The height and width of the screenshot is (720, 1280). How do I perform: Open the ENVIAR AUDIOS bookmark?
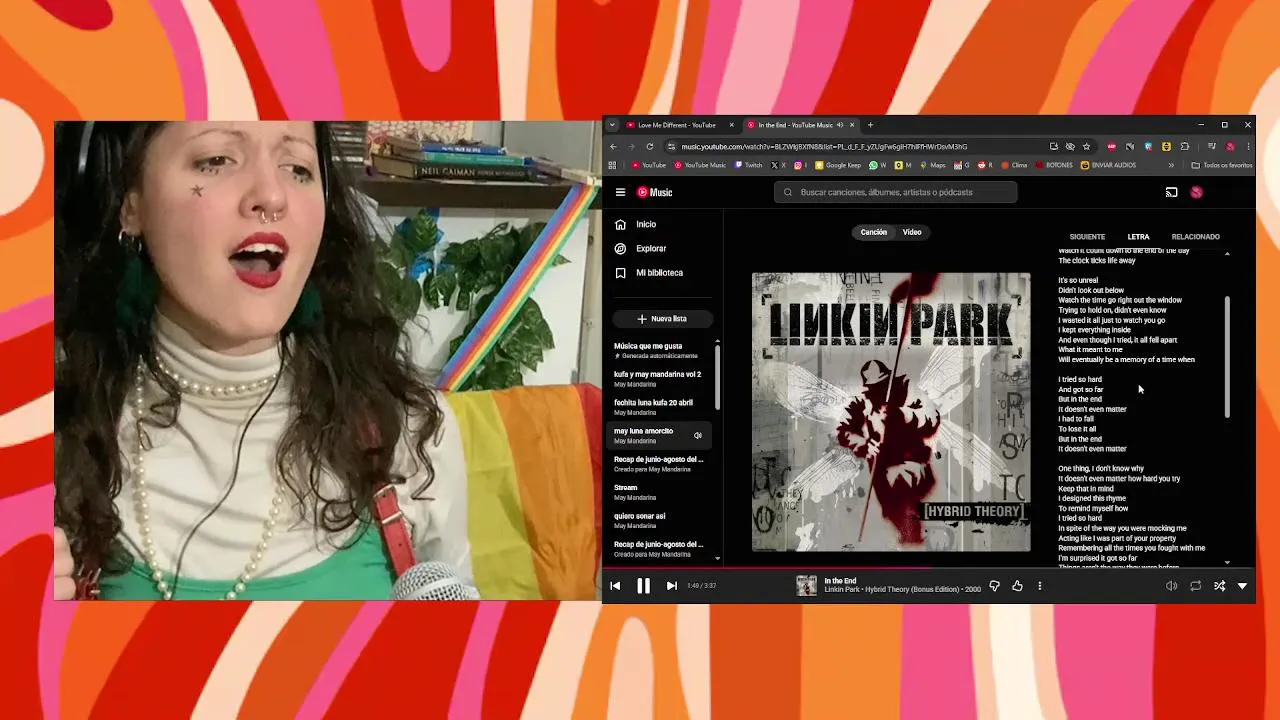1108,165
